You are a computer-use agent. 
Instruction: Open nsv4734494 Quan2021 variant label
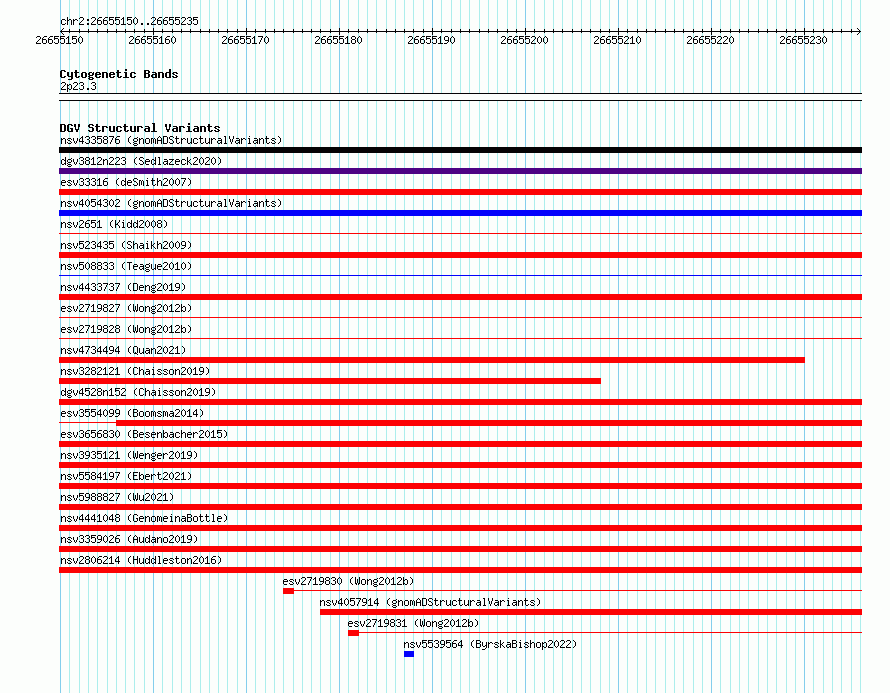[x=123, y=350]
